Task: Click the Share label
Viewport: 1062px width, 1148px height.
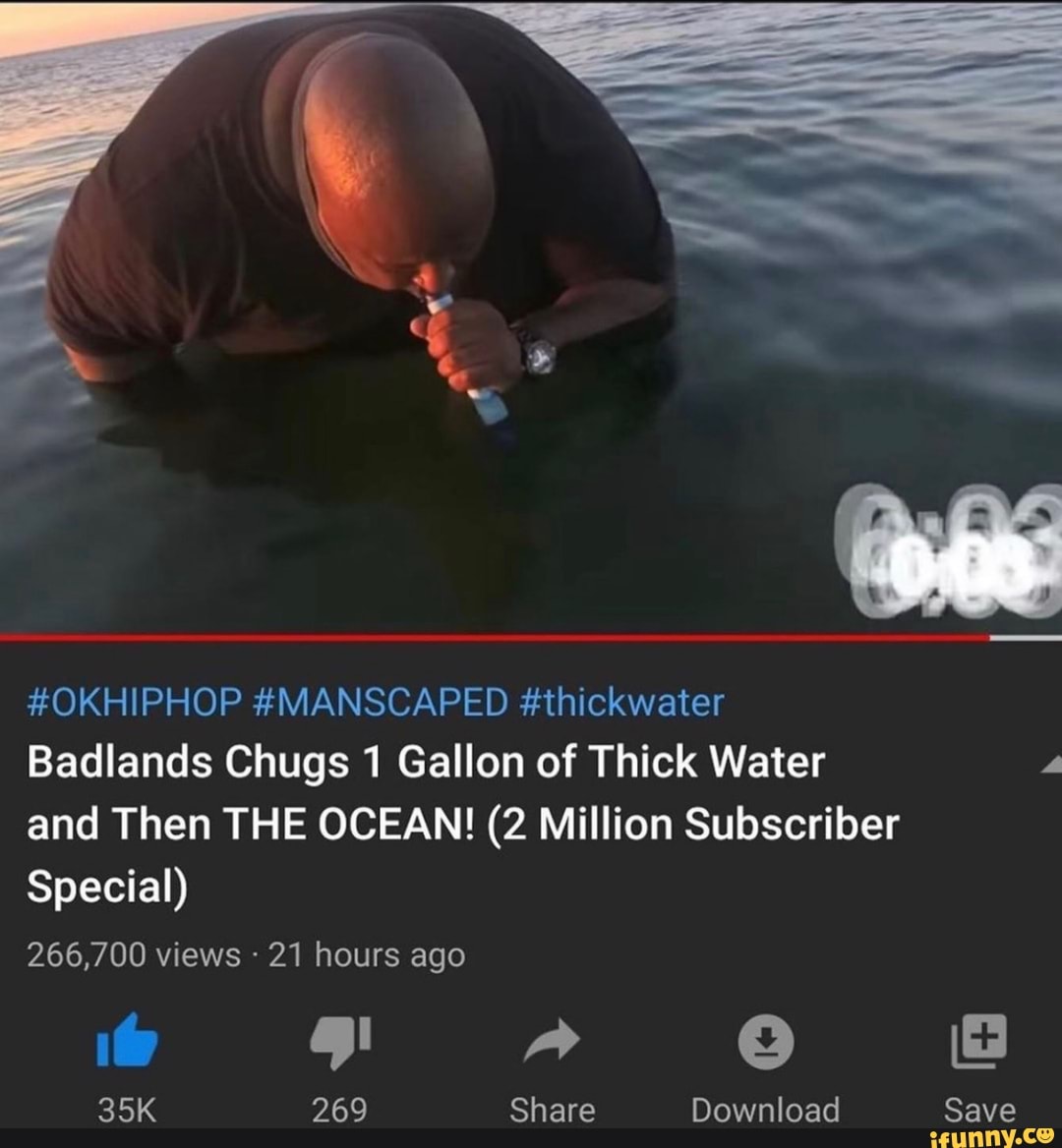Action: [x=553, y=1110]
